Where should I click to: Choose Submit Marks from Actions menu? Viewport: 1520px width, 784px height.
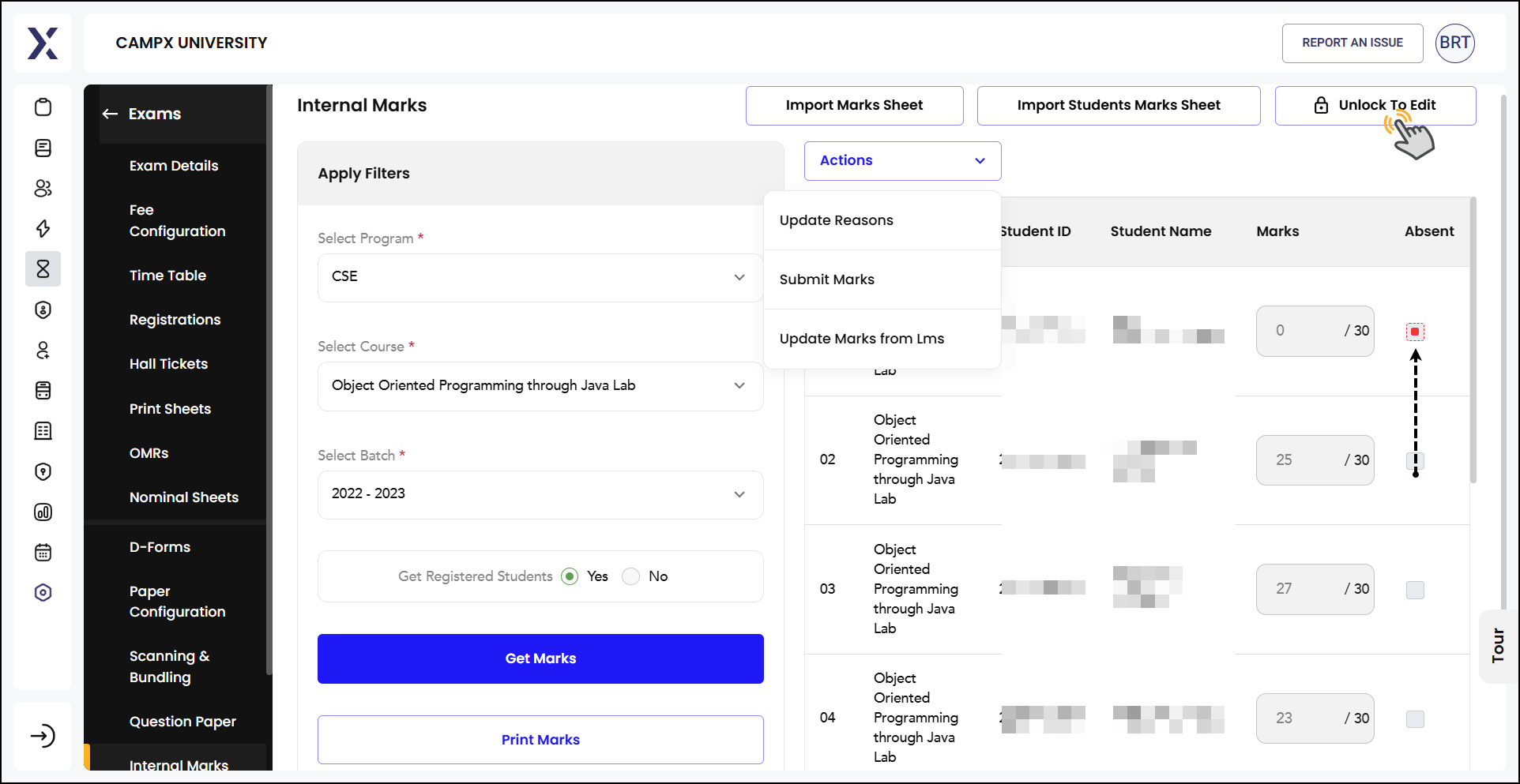coord(882,279)
